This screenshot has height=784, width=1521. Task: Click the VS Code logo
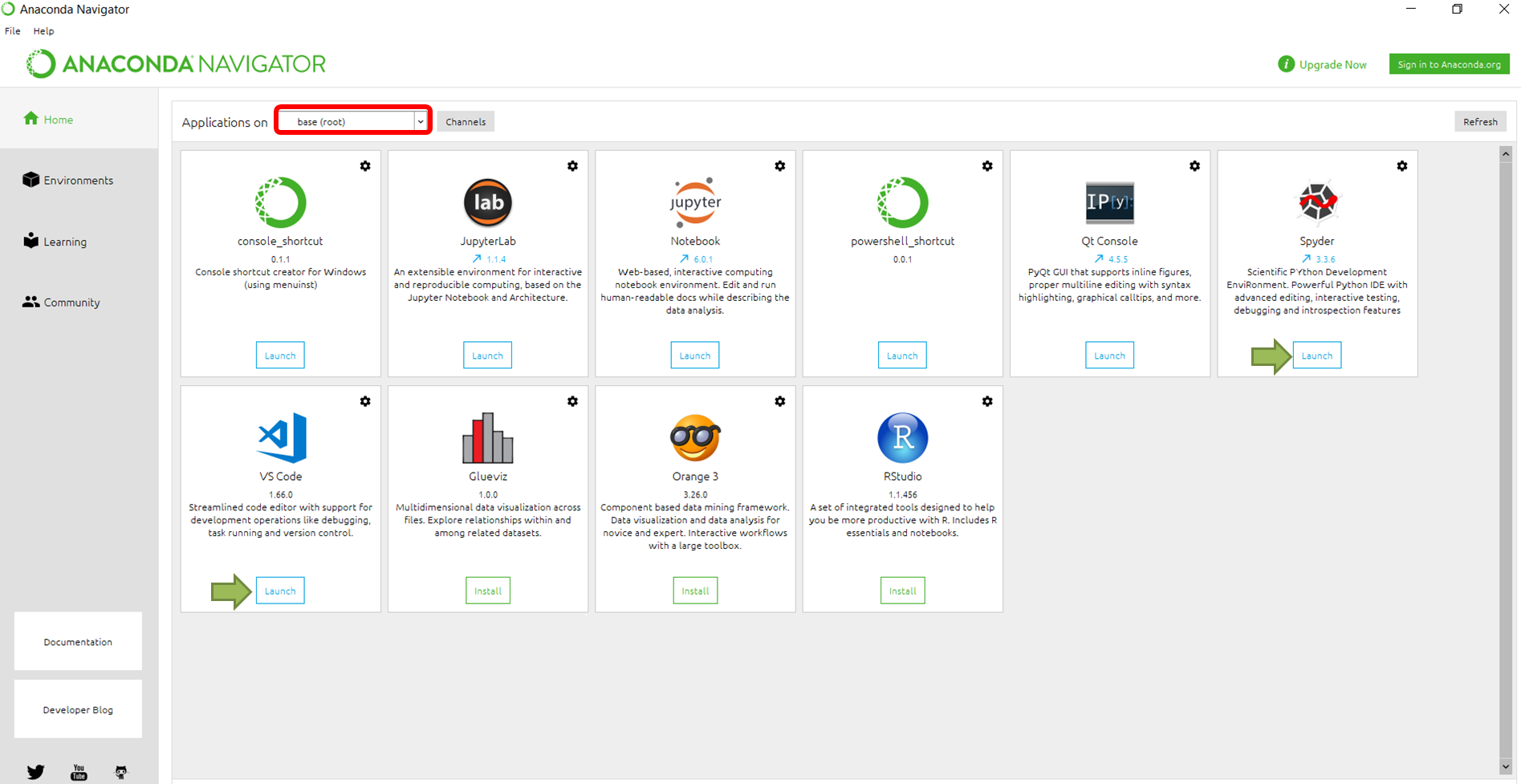tap(282, 437)
